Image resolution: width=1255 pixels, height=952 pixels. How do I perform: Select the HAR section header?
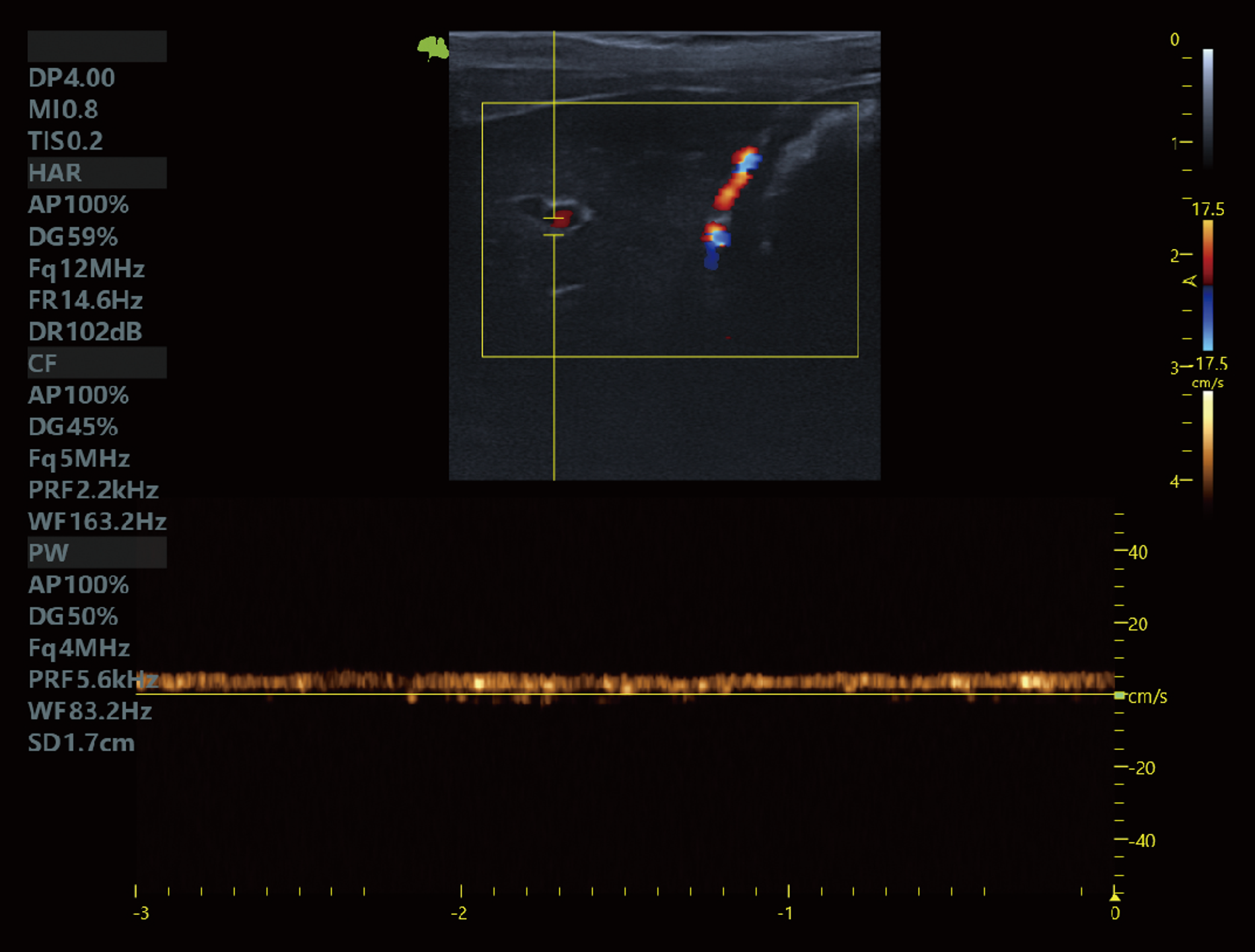pyautogui.click(x=97, y=173)
